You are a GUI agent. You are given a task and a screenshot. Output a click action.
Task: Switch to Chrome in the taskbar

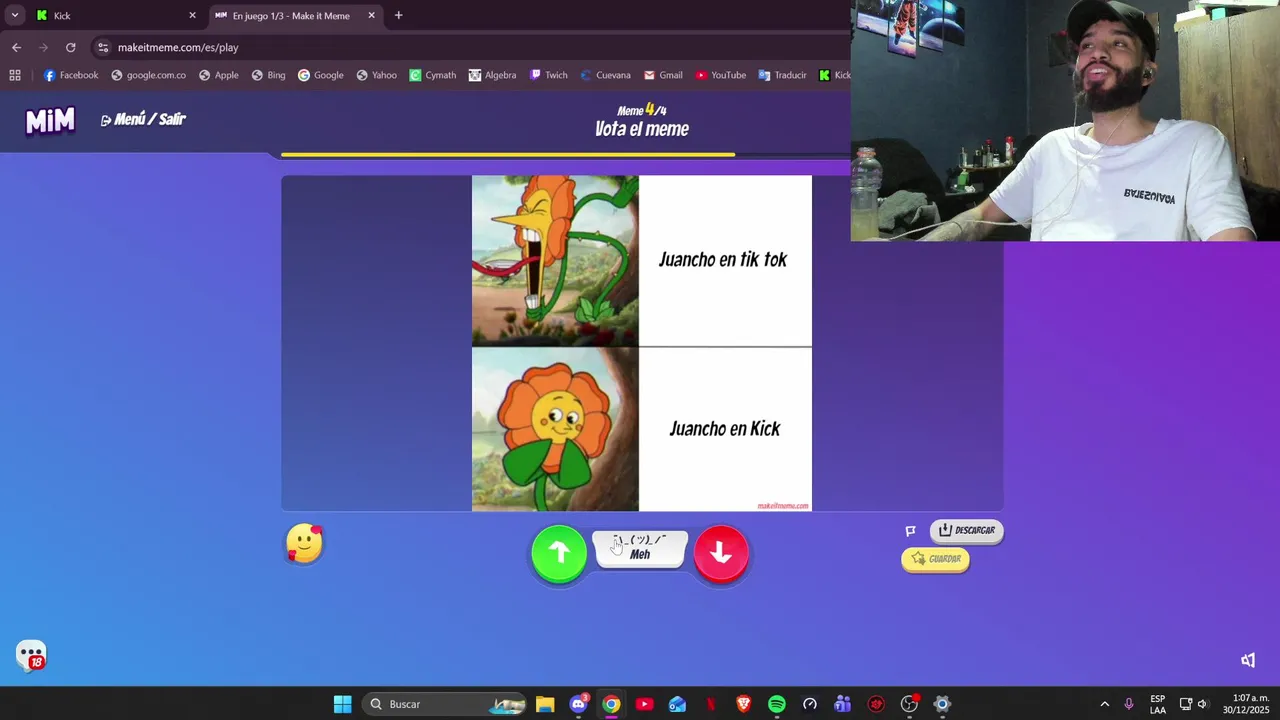pyautogui.click(x=611, y=704)
